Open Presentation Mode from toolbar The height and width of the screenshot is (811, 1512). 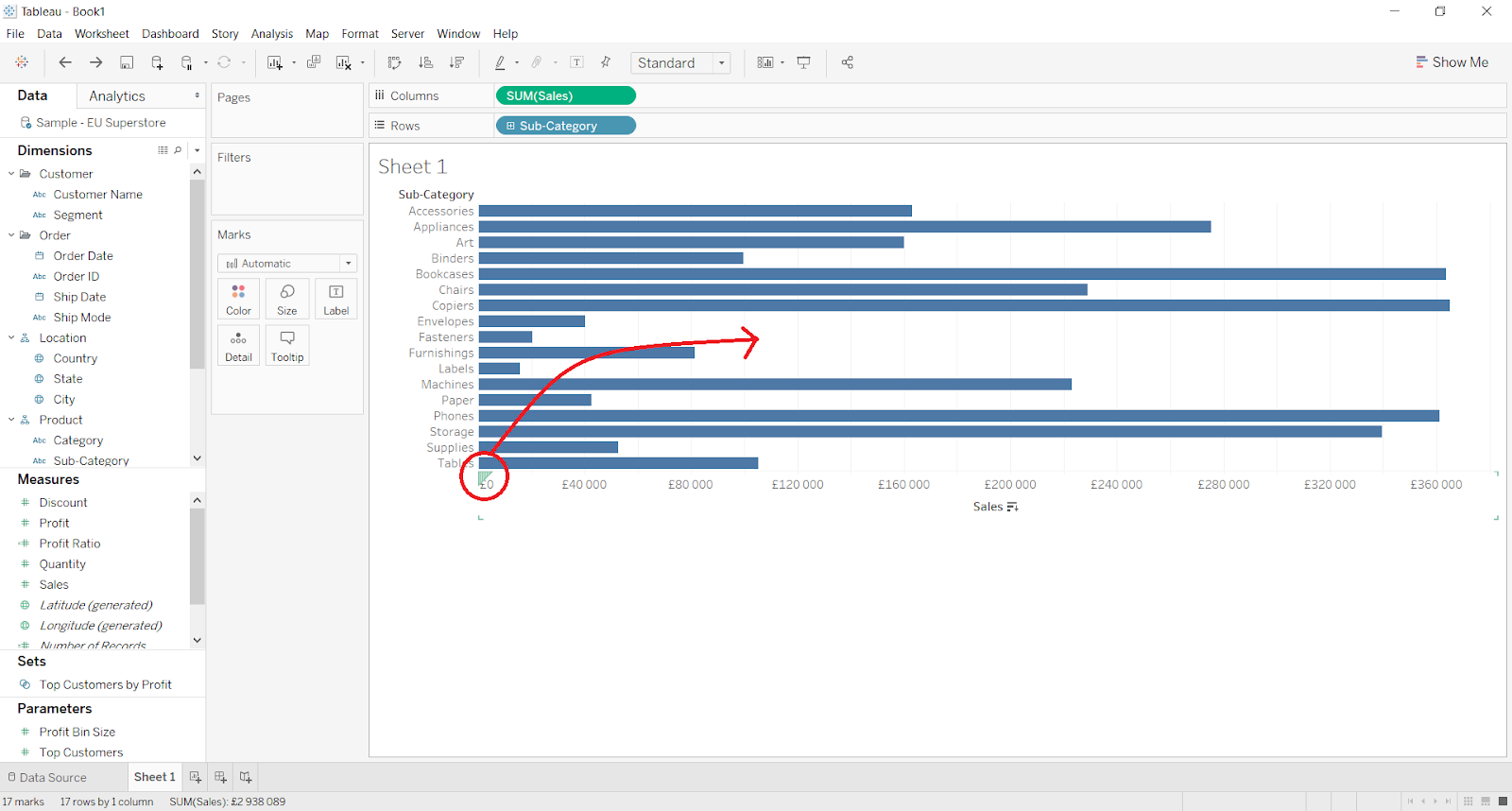point(804,62)
